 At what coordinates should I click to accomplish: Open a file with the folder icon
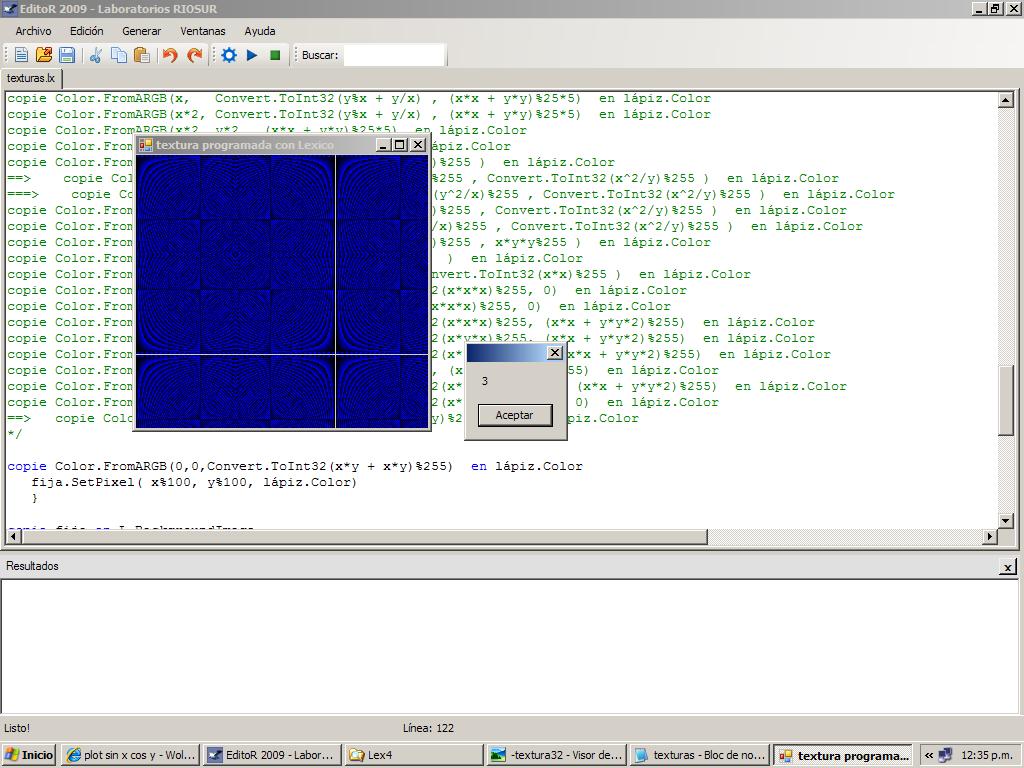(44, 55)
